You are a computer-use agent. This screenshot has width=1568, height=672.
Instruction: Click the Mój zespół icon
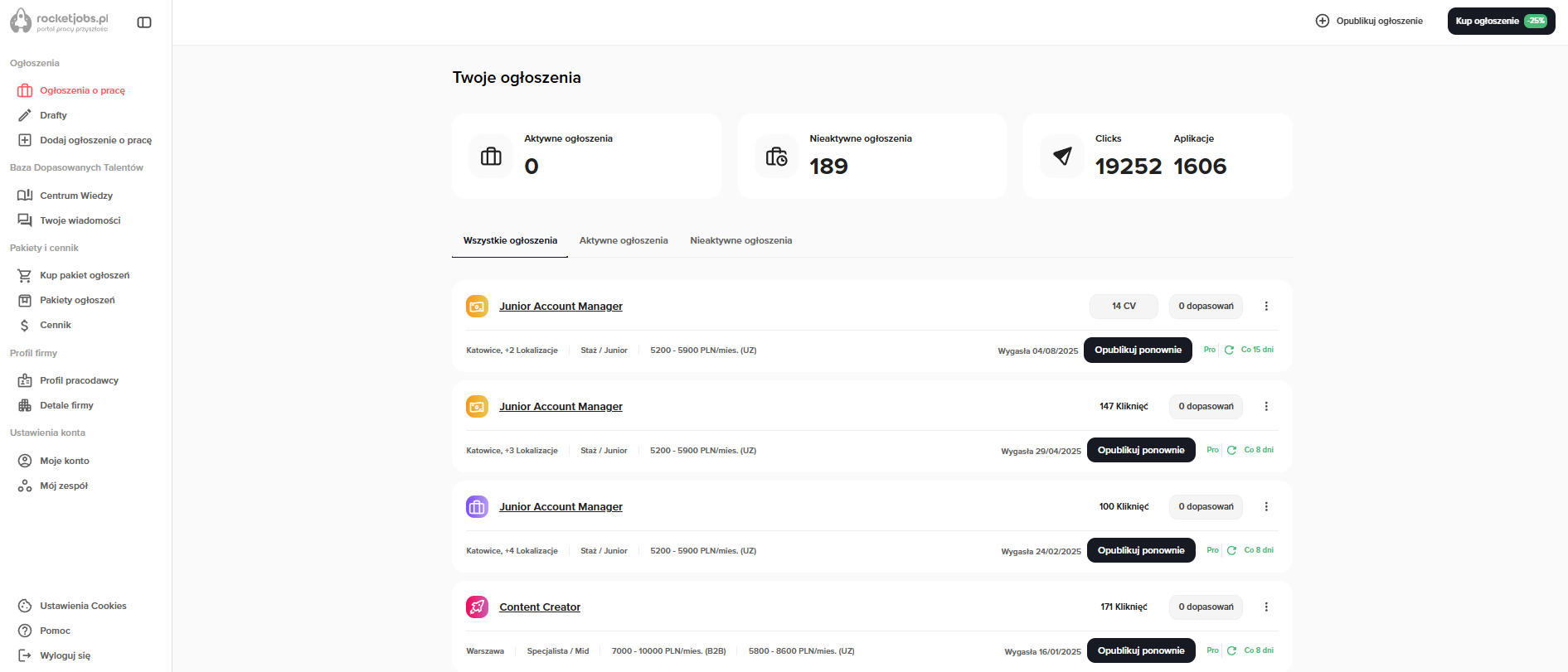pos(25,486)
